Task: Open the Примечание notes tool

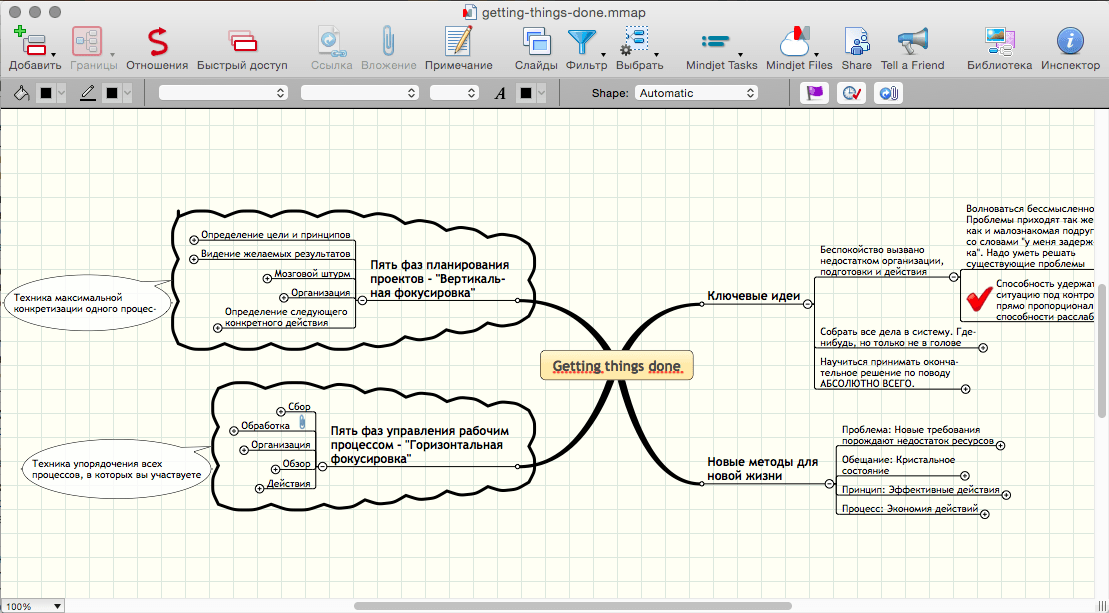Action: click(458, 41)
